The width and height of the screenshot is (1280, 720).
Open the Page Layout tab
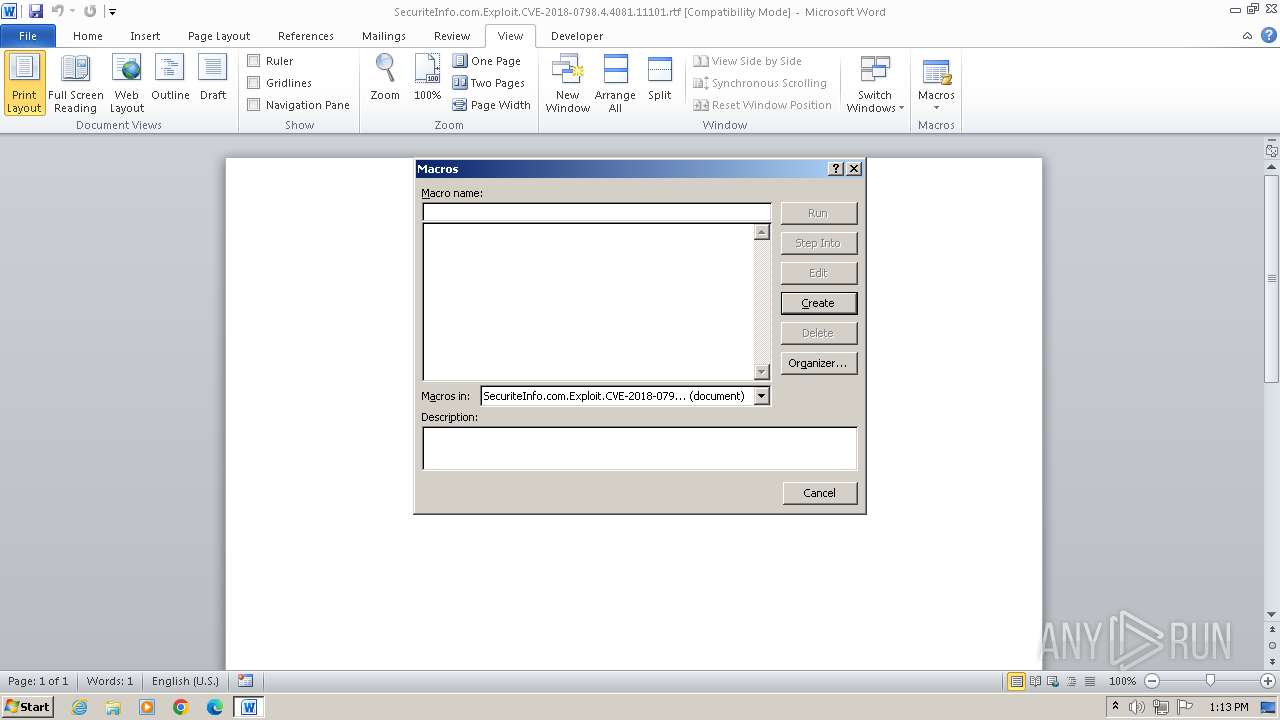tap(219, 36)
